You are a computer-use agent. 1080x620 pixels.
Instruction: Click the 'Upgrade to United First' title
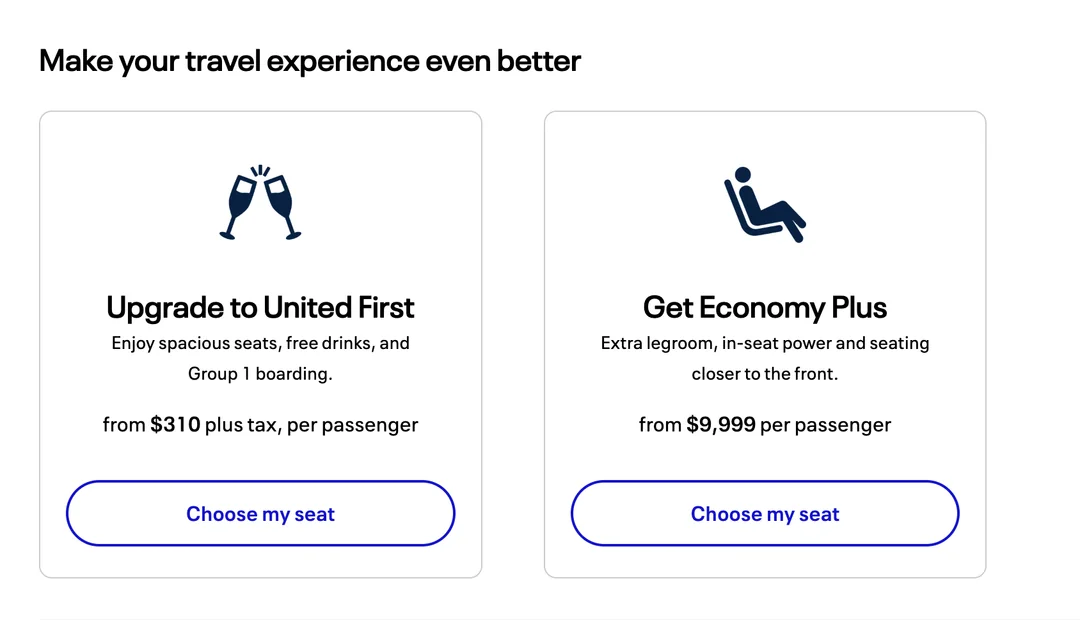260,307
